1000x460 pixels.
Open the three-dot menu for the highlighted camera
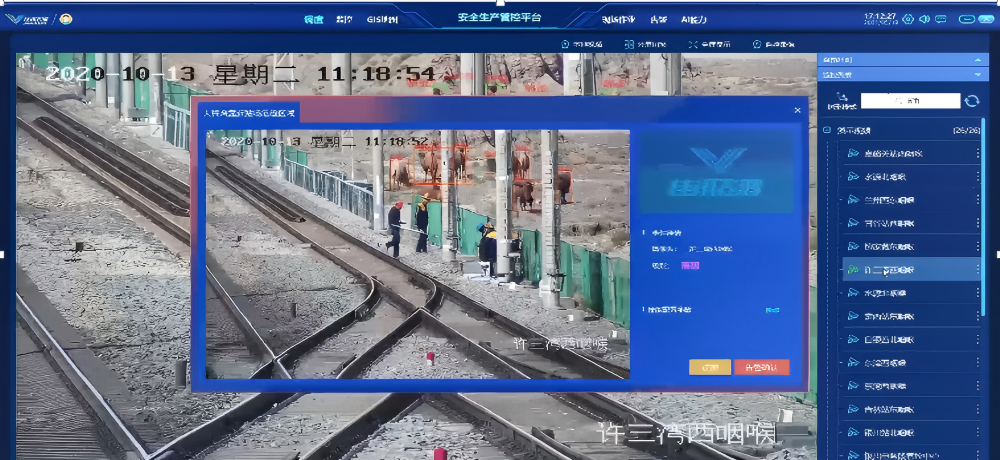coord(978,269)
